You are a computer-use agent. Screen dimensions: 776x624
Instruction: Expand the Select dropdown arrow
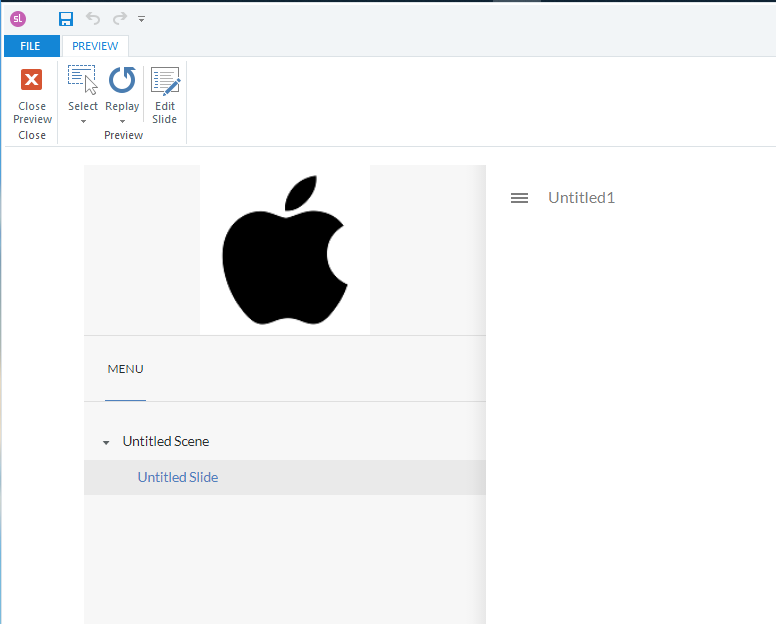(x=83, y=121)
